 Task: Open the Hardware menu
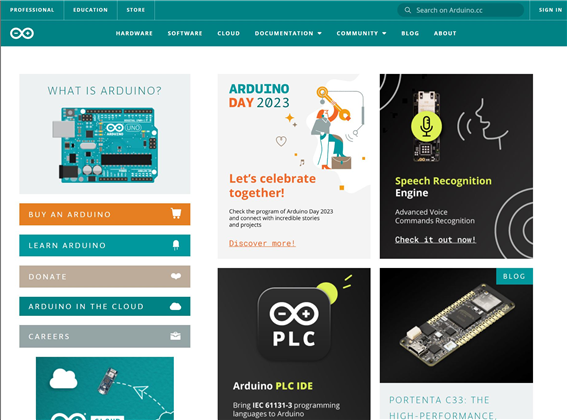point(134,33)
